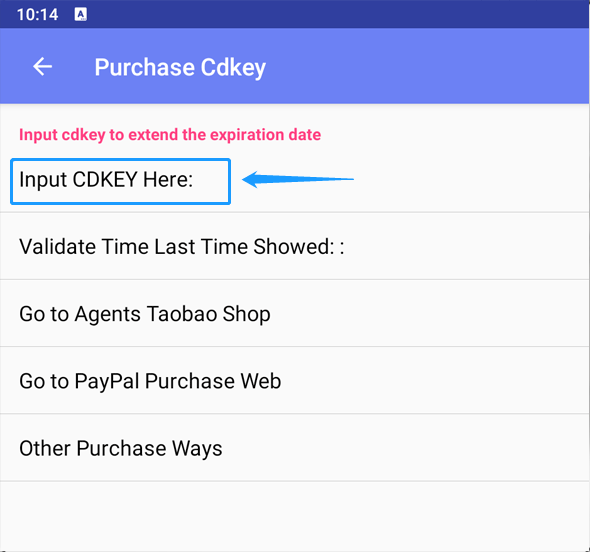The image size is (590, 552).
Task: Choose Other Purchase Ways
Action: tap(295, 448)
